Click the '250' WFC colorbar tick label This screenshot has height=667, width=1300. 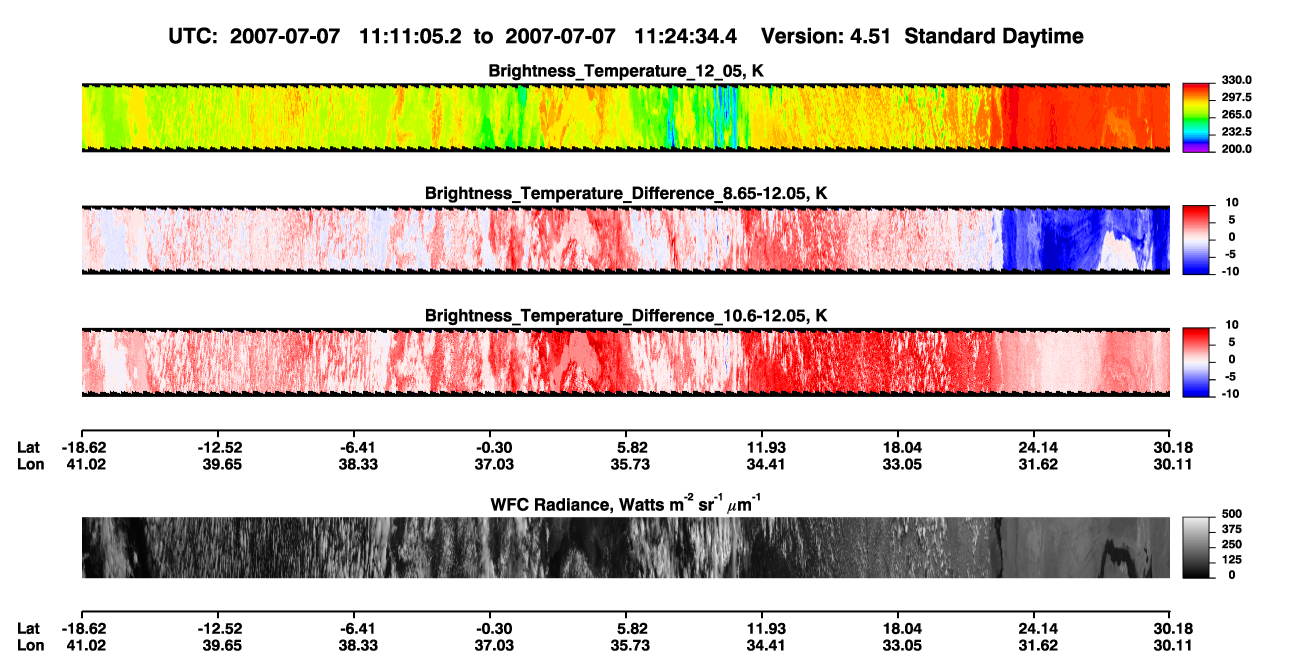click(x=1232, y=546)
